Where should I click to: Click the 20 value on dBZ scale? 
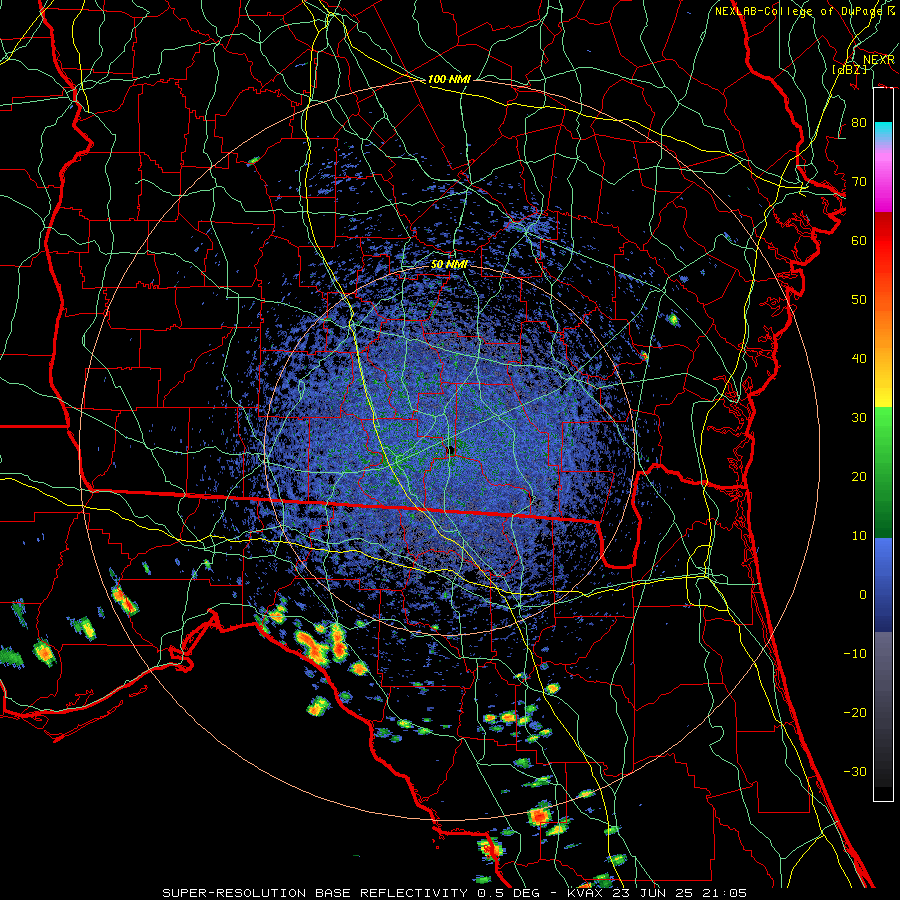(859, 477)
